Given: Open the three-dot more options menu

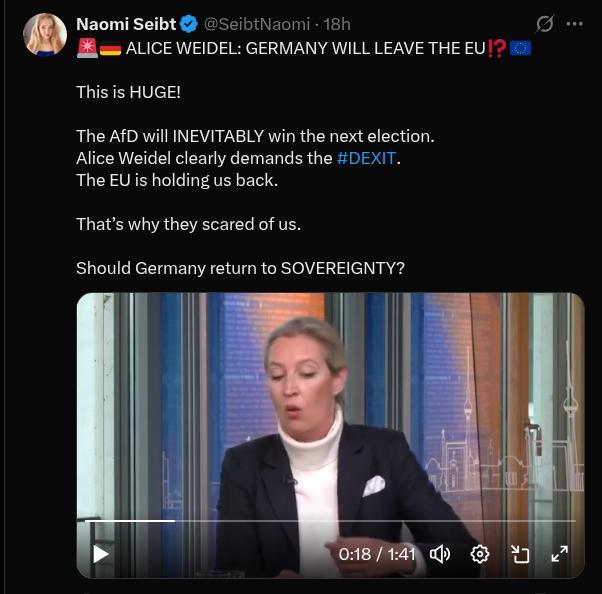Looking at the screenshot, I should (x=574, y=24).
